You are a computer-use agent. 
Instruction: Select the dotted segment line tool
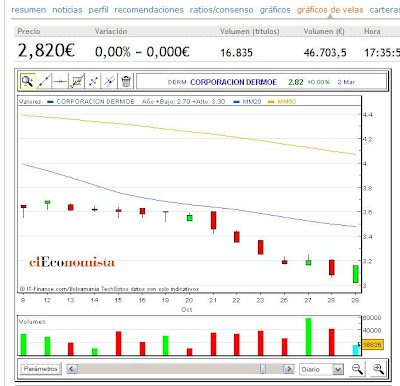click(93, 81)
